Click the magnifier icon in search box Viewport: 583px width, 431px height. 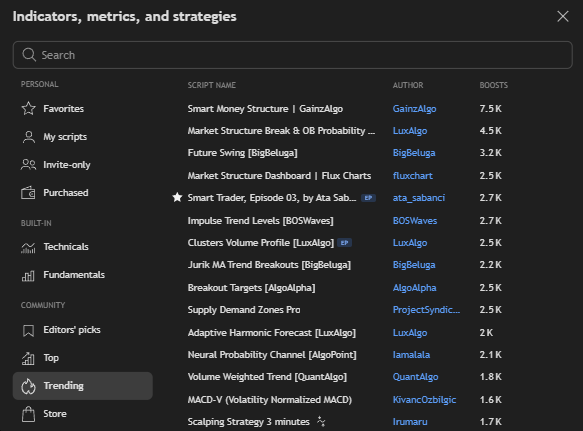coord(29,55)
